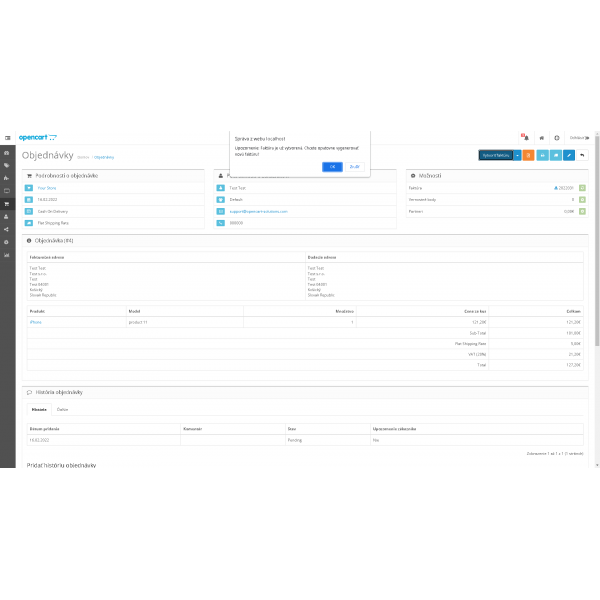Click the Domov breadcrumb link

(83, 157)
